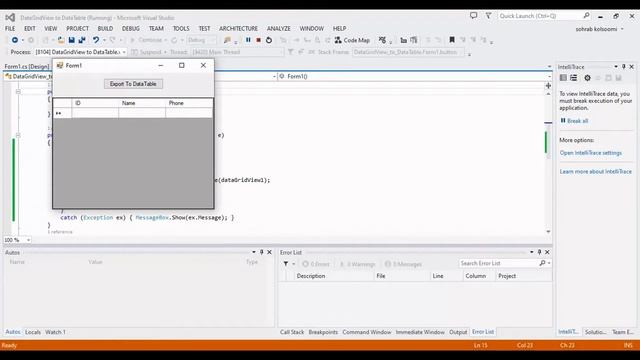Switch to Immediate Window tab
This screenshot has width=640, height=360.
coord(420,332)
